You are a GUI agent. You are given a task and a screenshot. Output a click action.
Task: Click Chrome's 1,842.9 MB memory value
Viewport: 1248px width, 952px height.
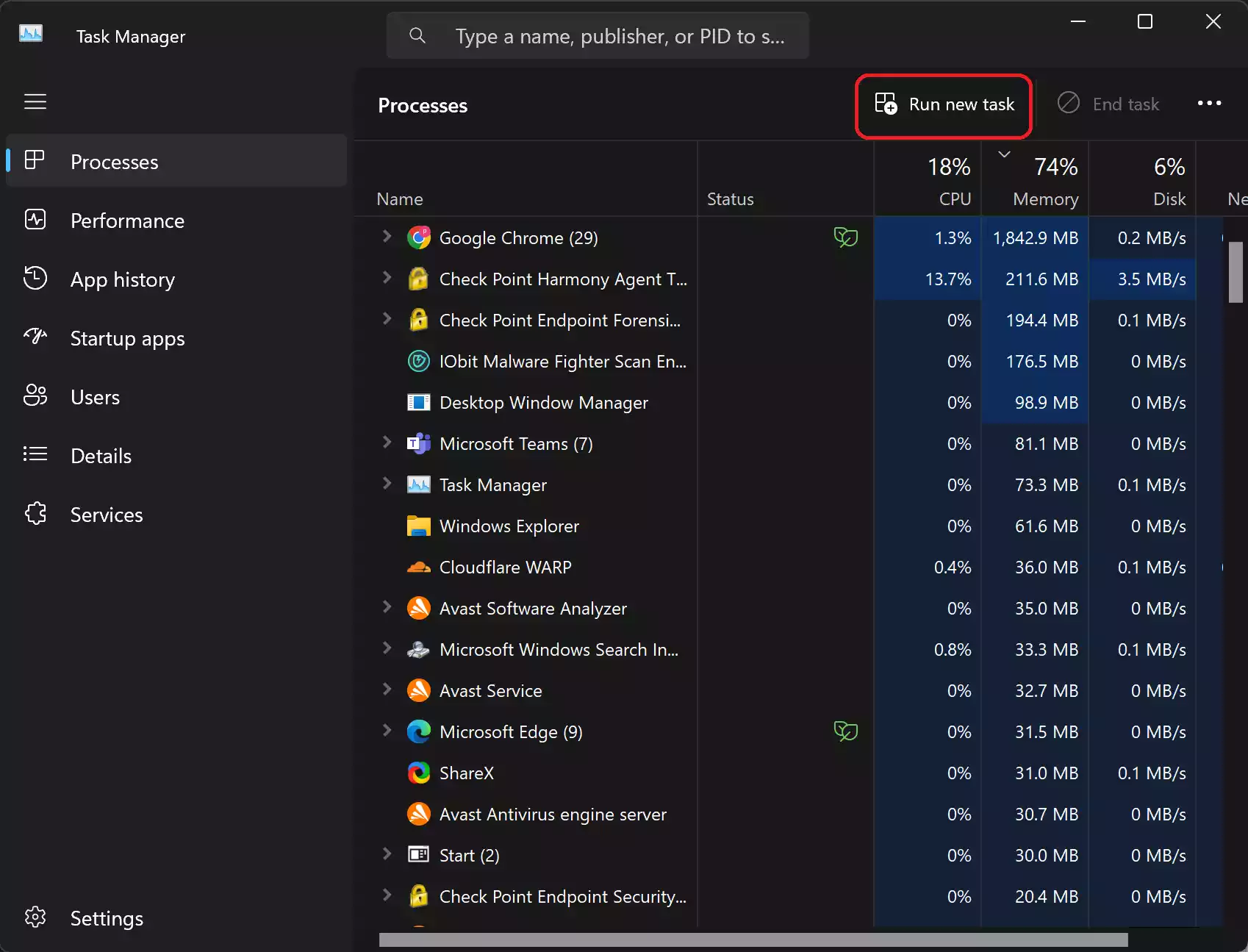click(x=1035, y=237)
